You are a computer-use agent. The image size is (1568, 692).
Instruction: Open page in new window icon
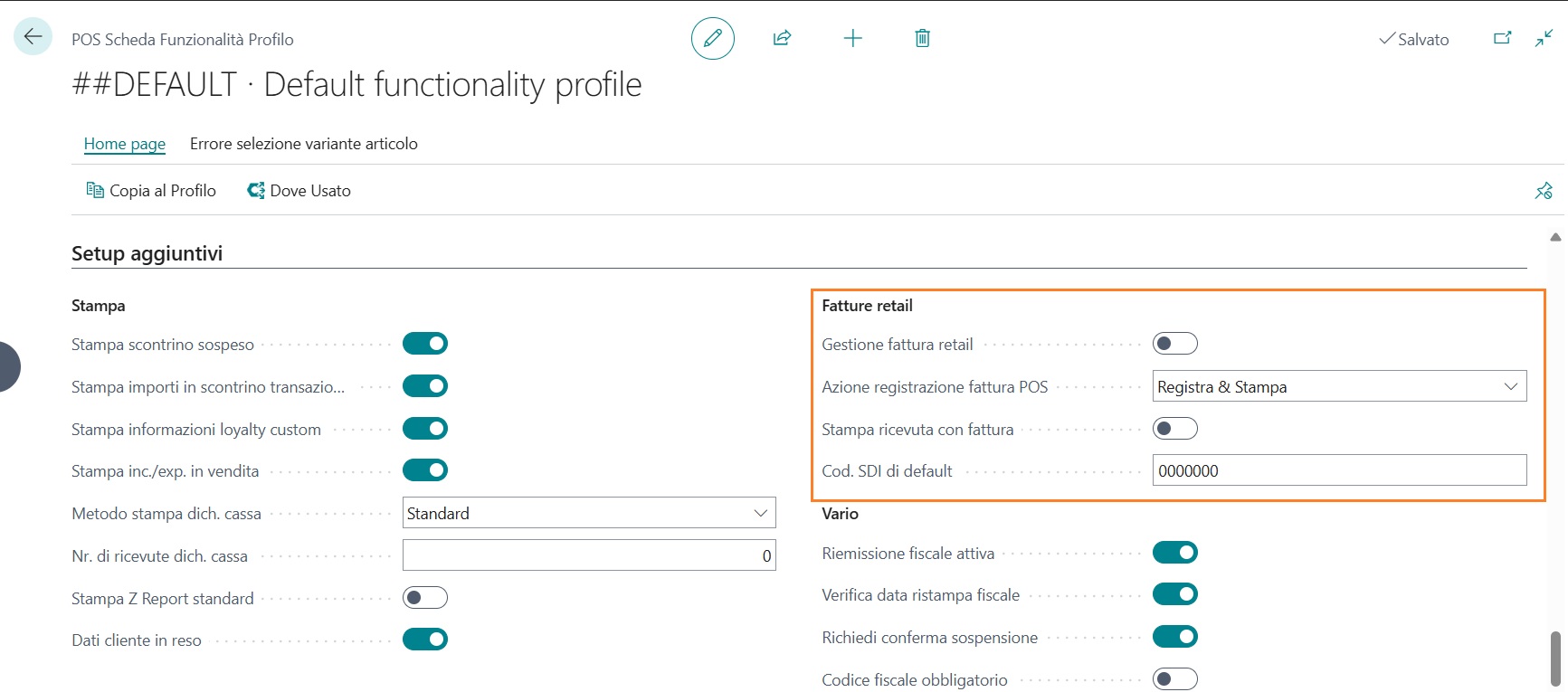(1502, 38)
